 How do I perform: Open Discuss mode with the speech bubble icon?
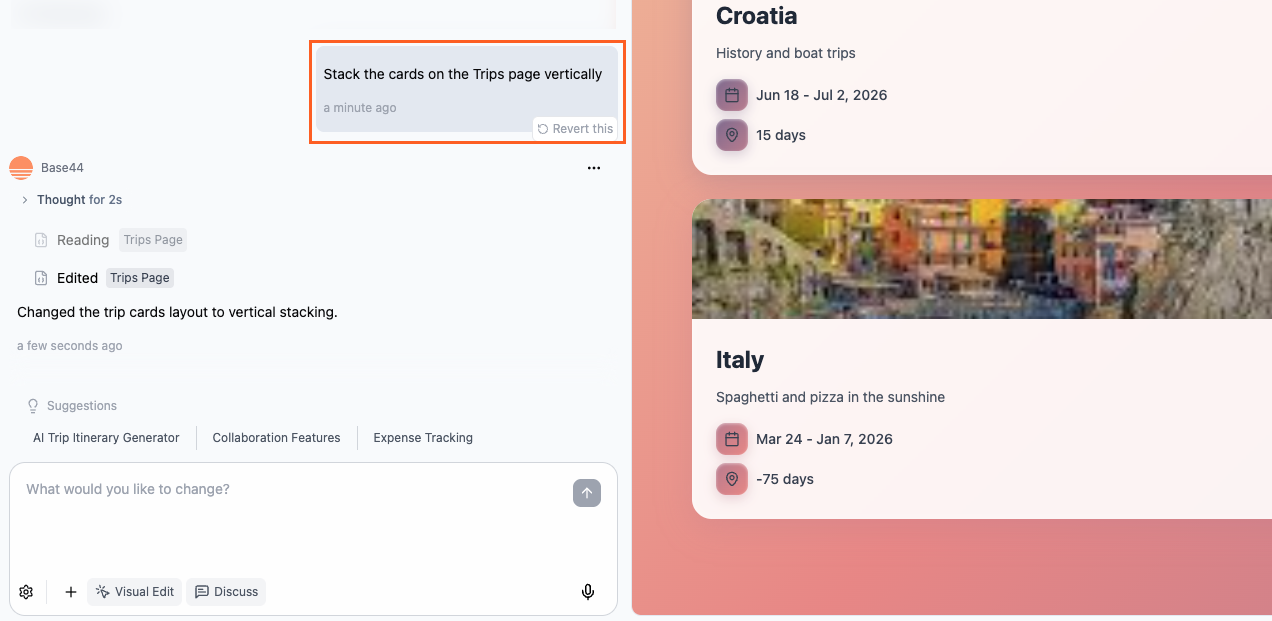(x=226, y=591)
